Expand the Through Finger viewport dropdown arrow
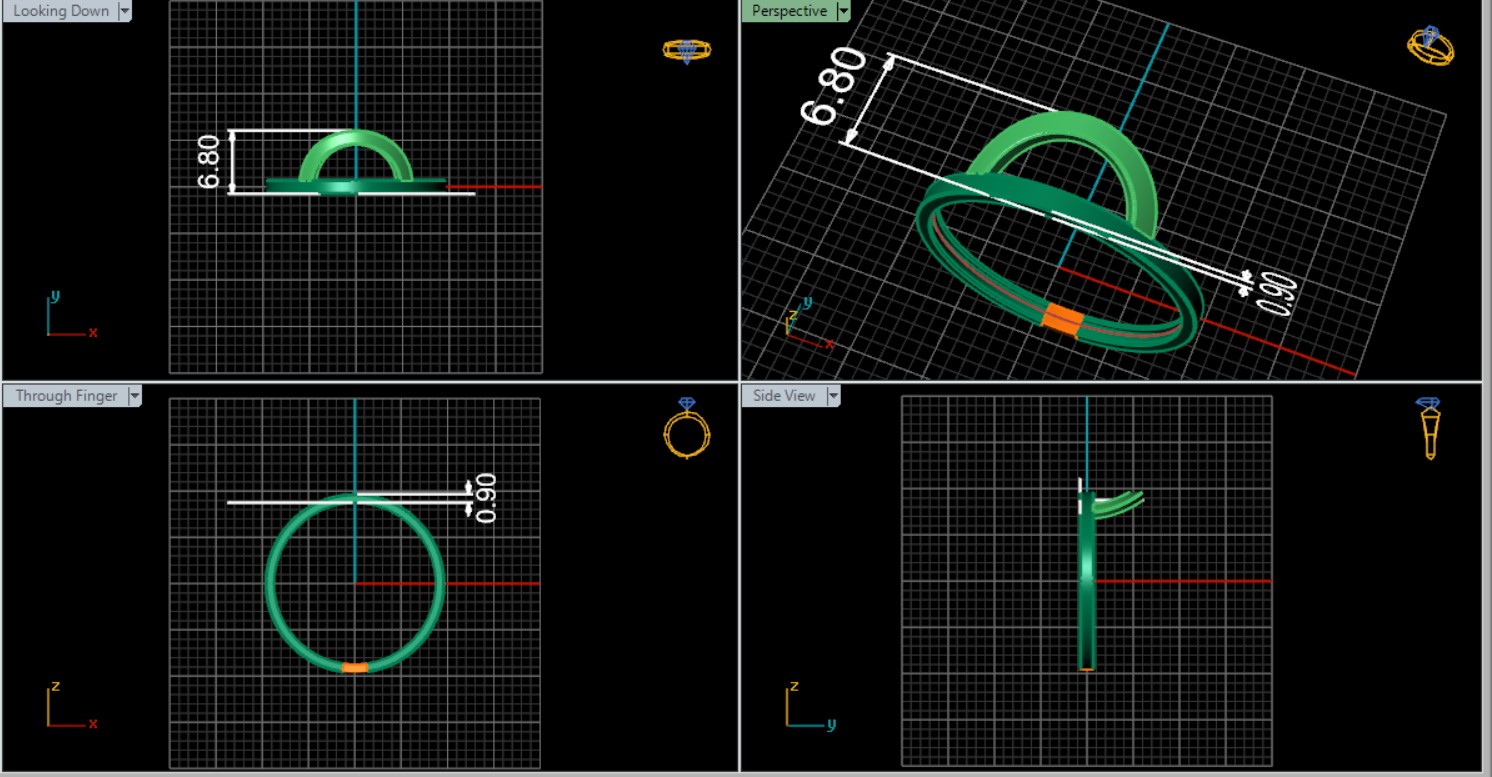 tap(134, 396)
